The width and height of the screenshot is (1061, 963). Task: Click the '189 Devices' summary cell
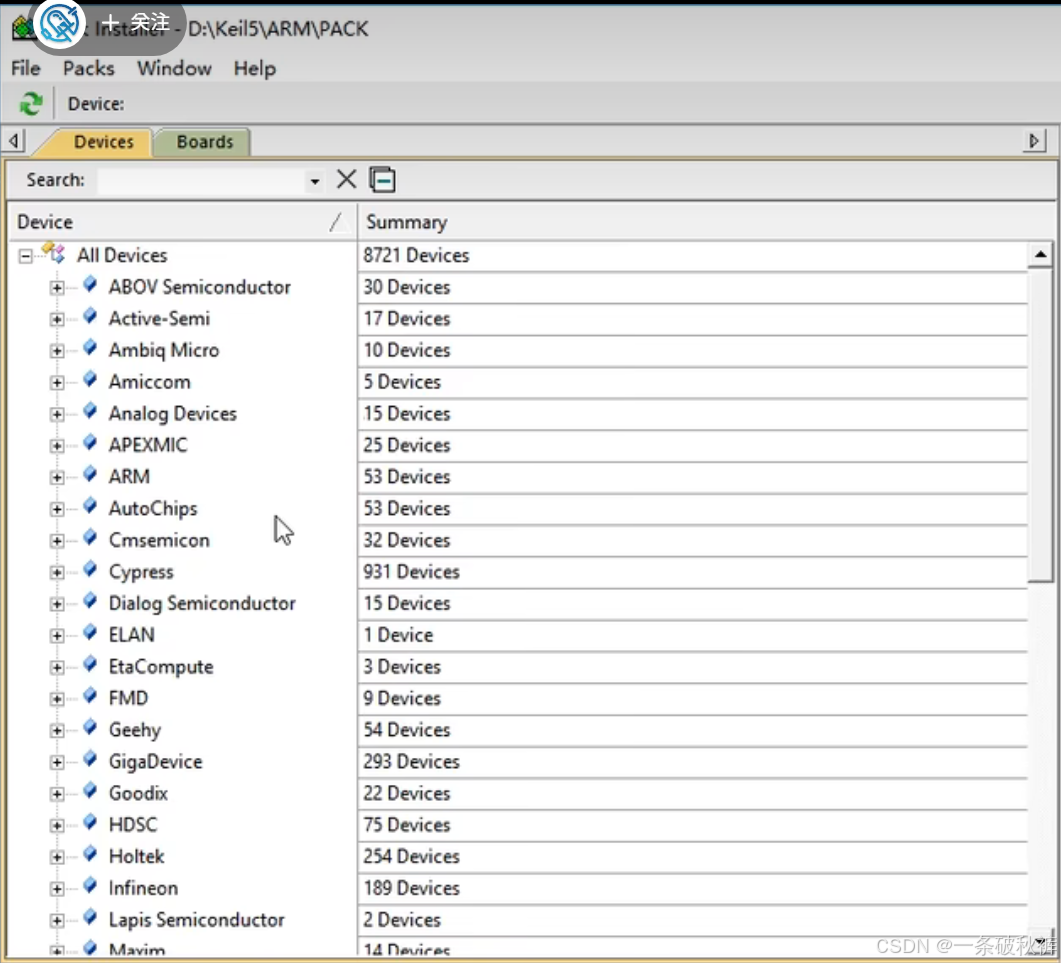[693, 889]
